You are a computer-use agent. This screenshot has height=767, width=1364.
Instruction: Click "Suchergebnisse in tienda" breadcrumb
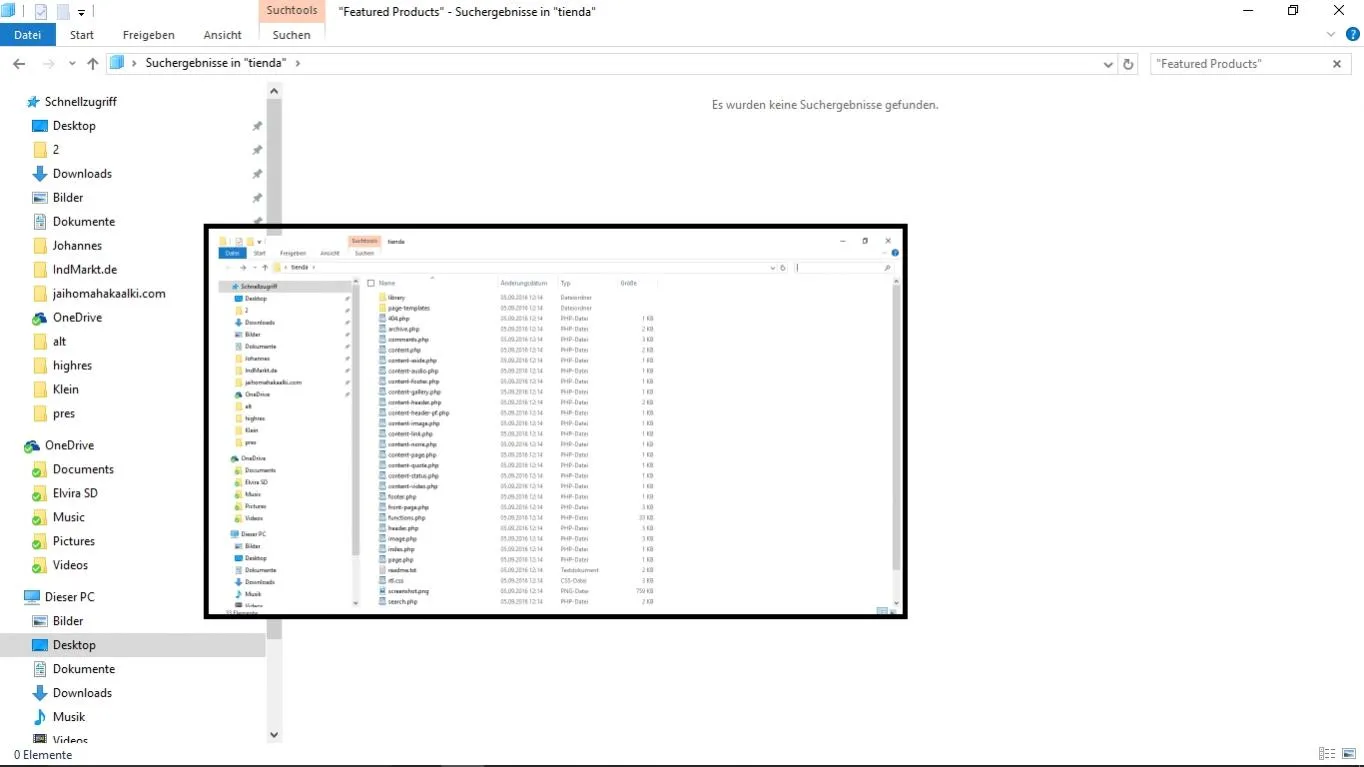coord(216,63)
